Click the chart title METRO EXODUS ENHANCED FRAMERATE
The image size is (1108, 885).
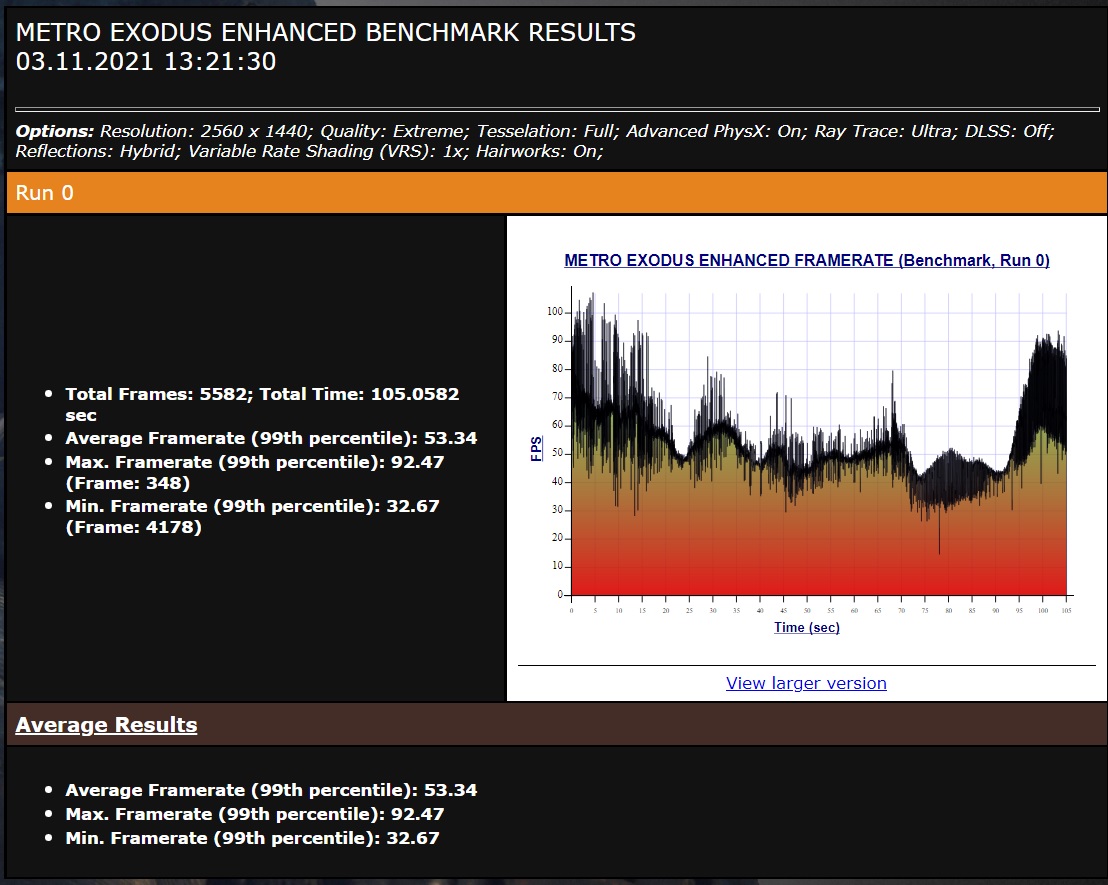click(x=807, y=260)
